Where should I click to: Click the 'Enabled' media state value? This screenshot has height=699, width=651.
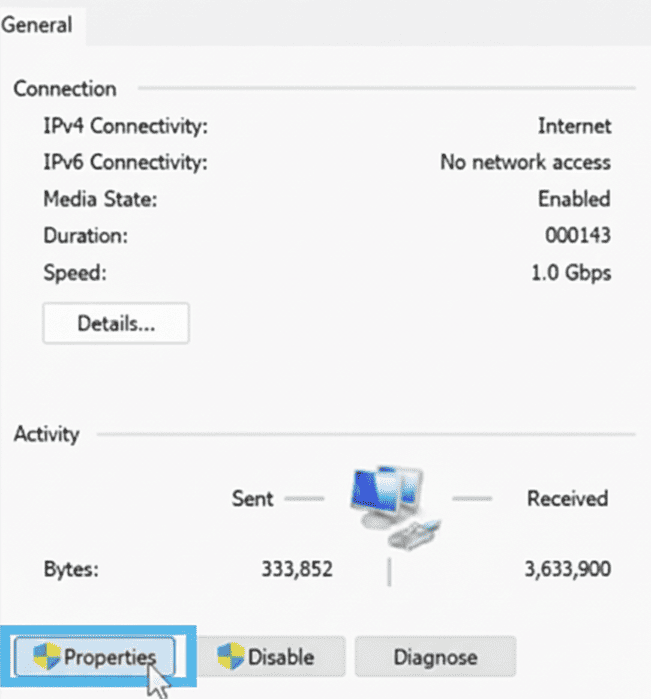(574, 199)
